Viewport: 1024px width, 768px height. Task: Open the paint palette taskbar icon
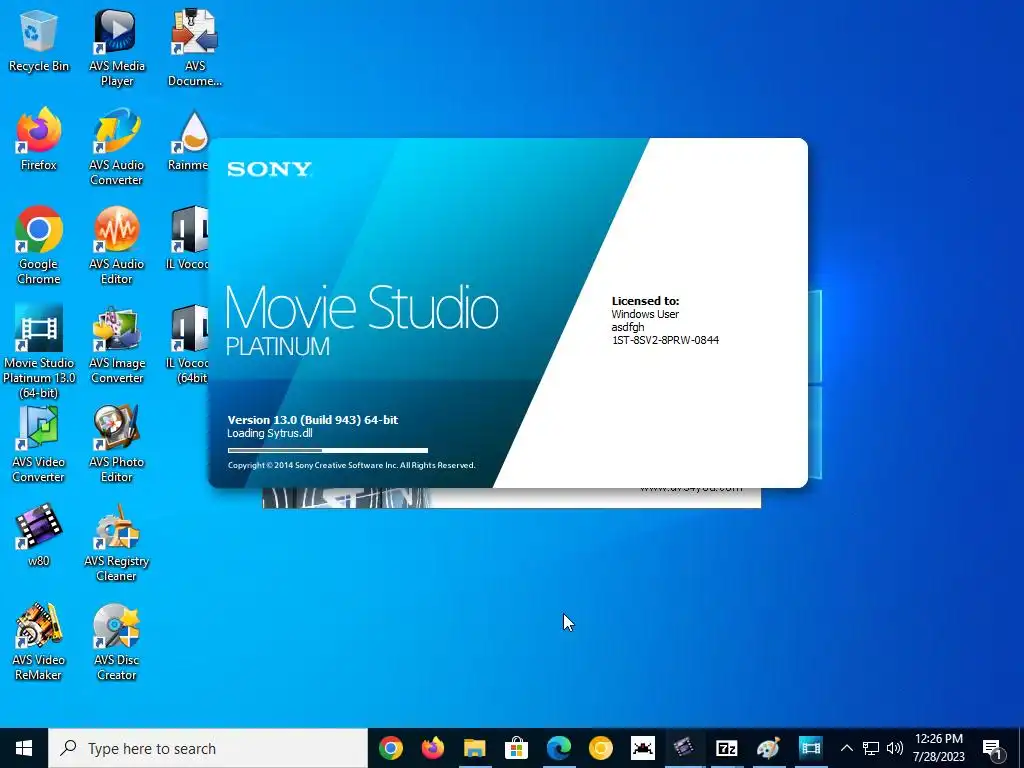(768, 748)
